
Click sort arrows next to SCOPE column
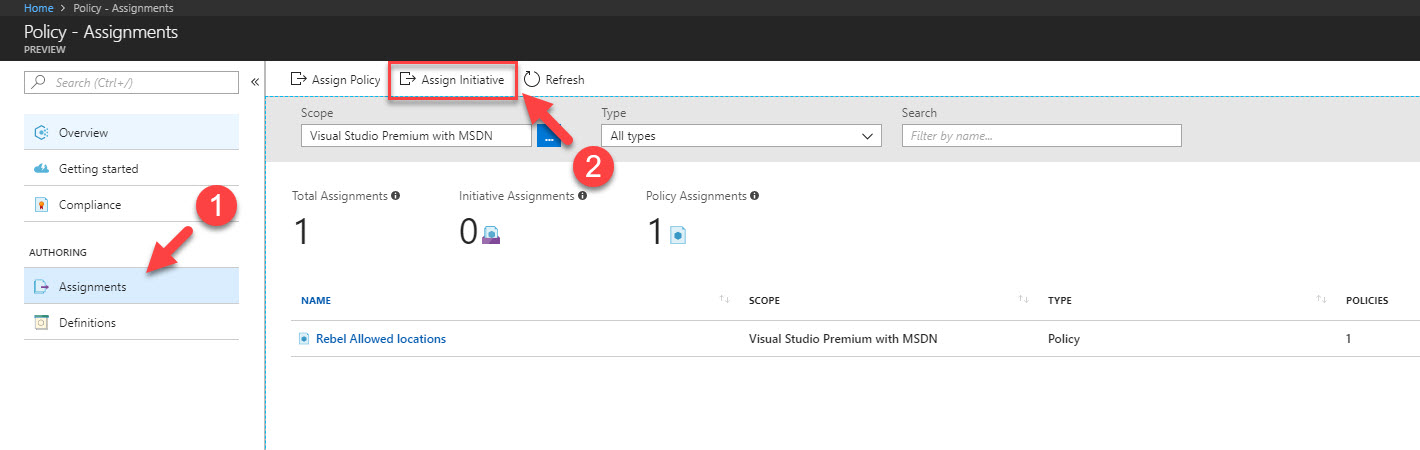[1023, 300]
